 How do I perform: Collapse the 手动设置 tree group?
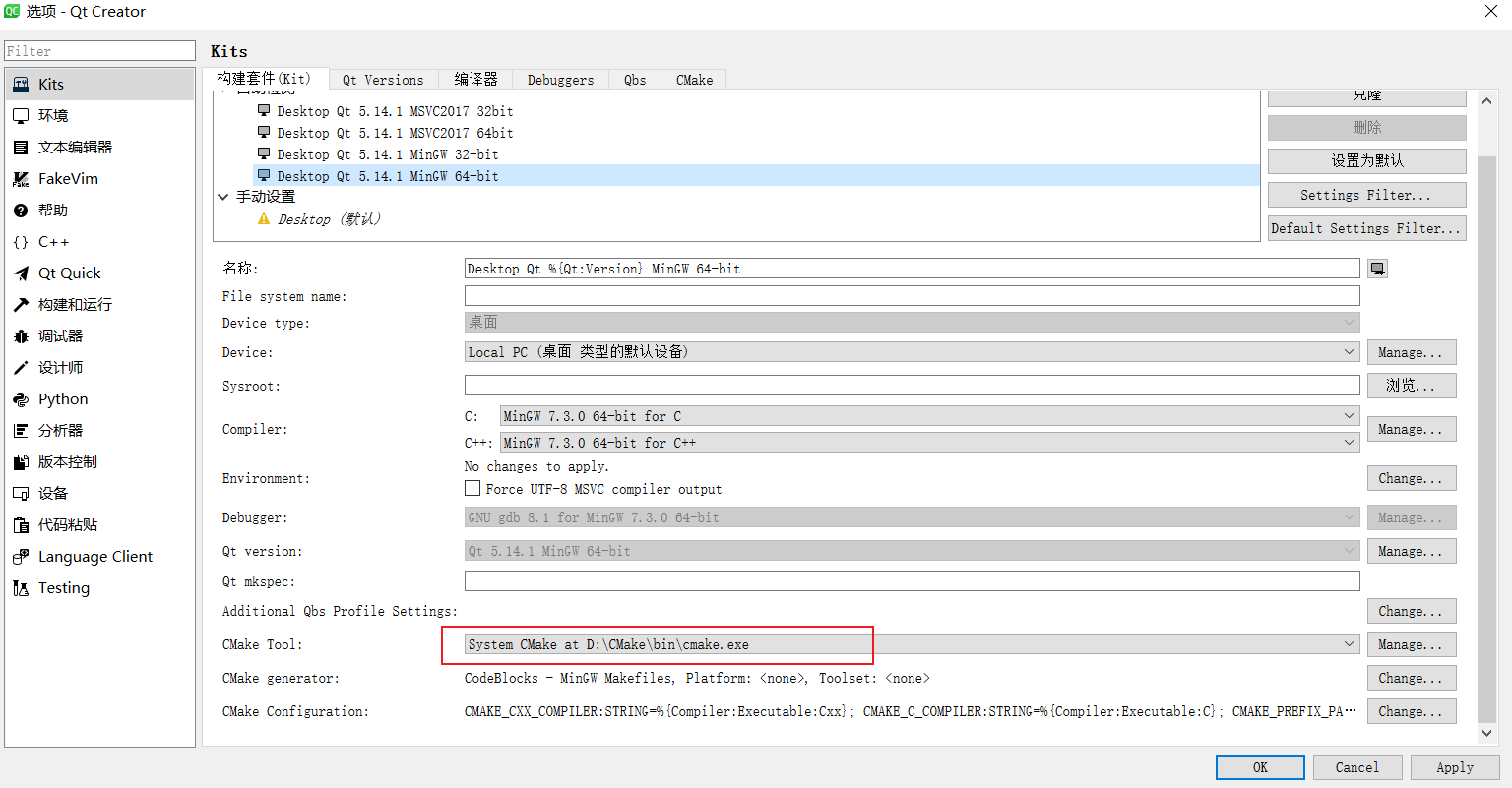(223, 197)
